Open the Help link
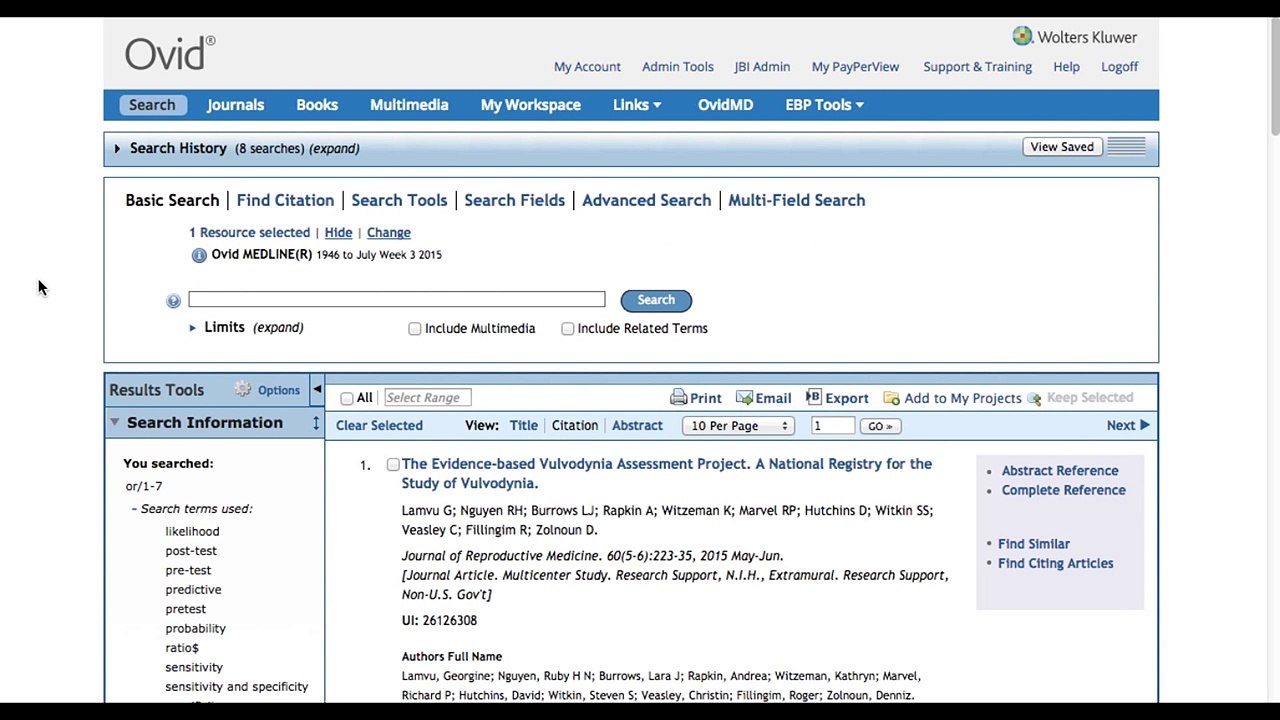This screenshot has height=720, width=1280. pos(1066,67)
